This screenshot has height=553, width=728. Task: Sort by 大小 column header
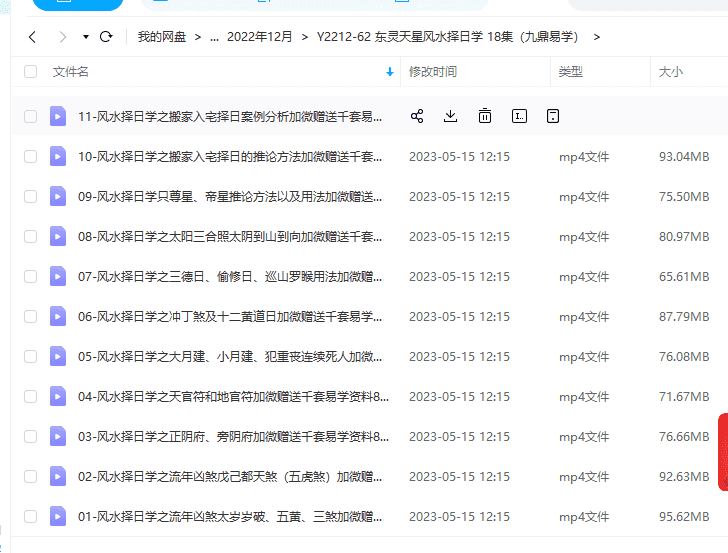click(671, 72)
